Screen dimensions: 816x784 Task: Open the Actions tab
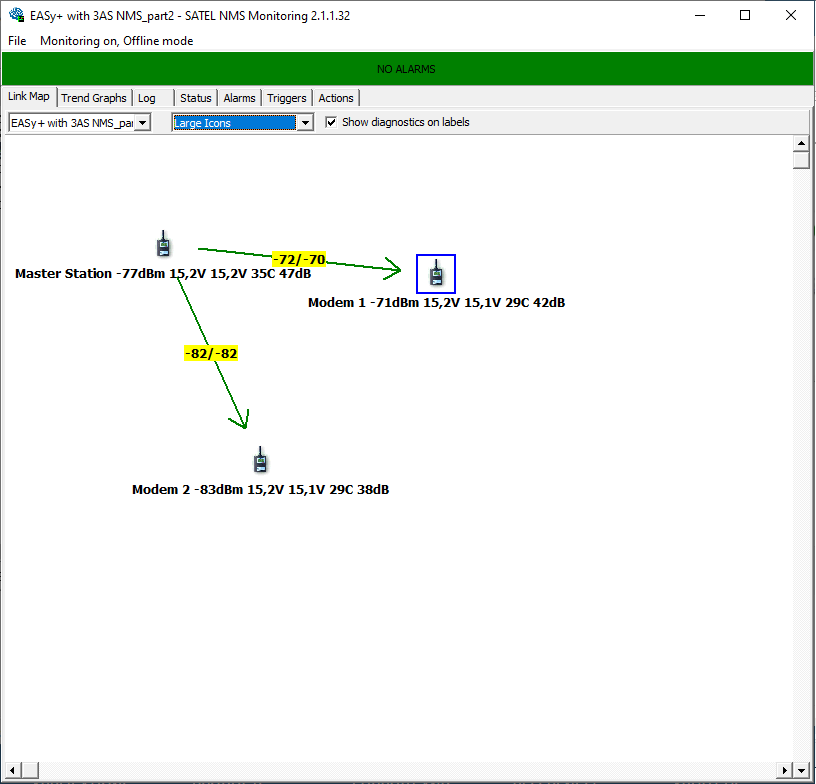pos(336,98)
